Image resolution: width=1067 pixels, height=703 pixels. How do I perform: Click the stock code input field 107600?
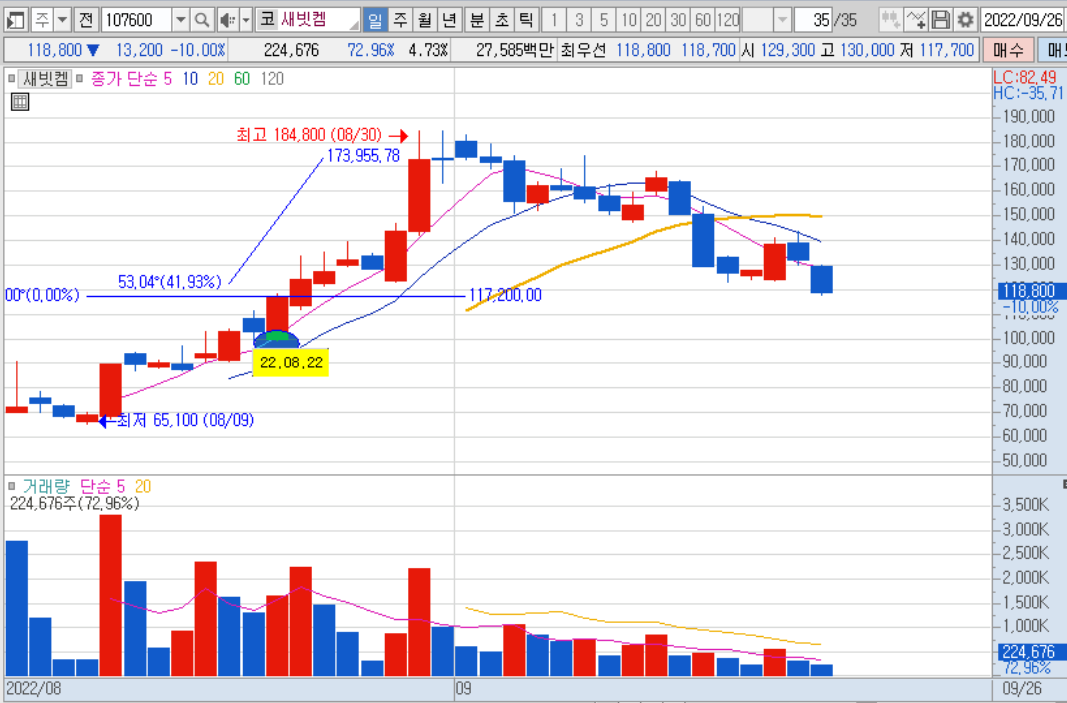click(x=137, y=20)
